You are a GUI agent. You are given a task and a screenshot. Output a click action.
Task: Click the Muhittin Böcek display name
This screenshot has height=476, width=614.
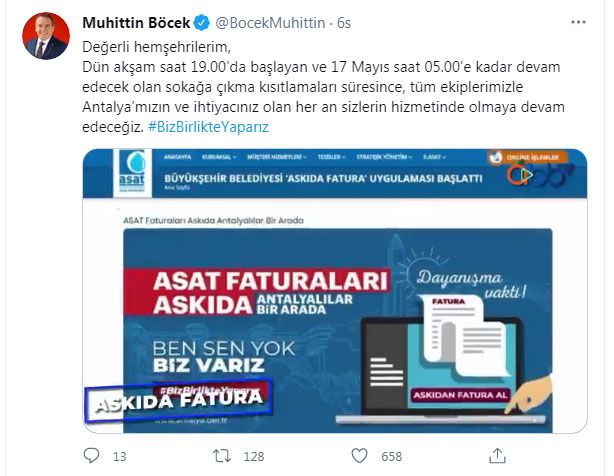(x=136, y=23)
